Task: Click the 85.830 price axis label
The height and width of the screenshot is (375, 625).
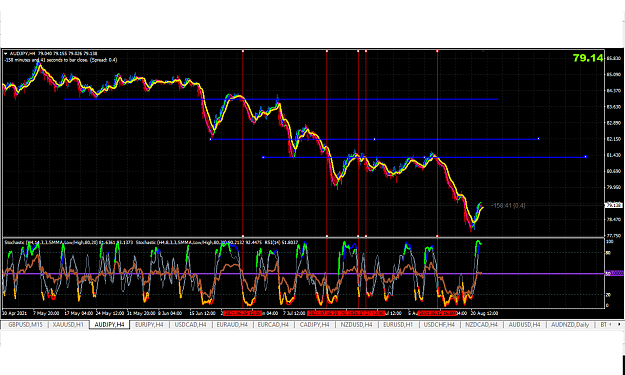Action: [613, 59]
